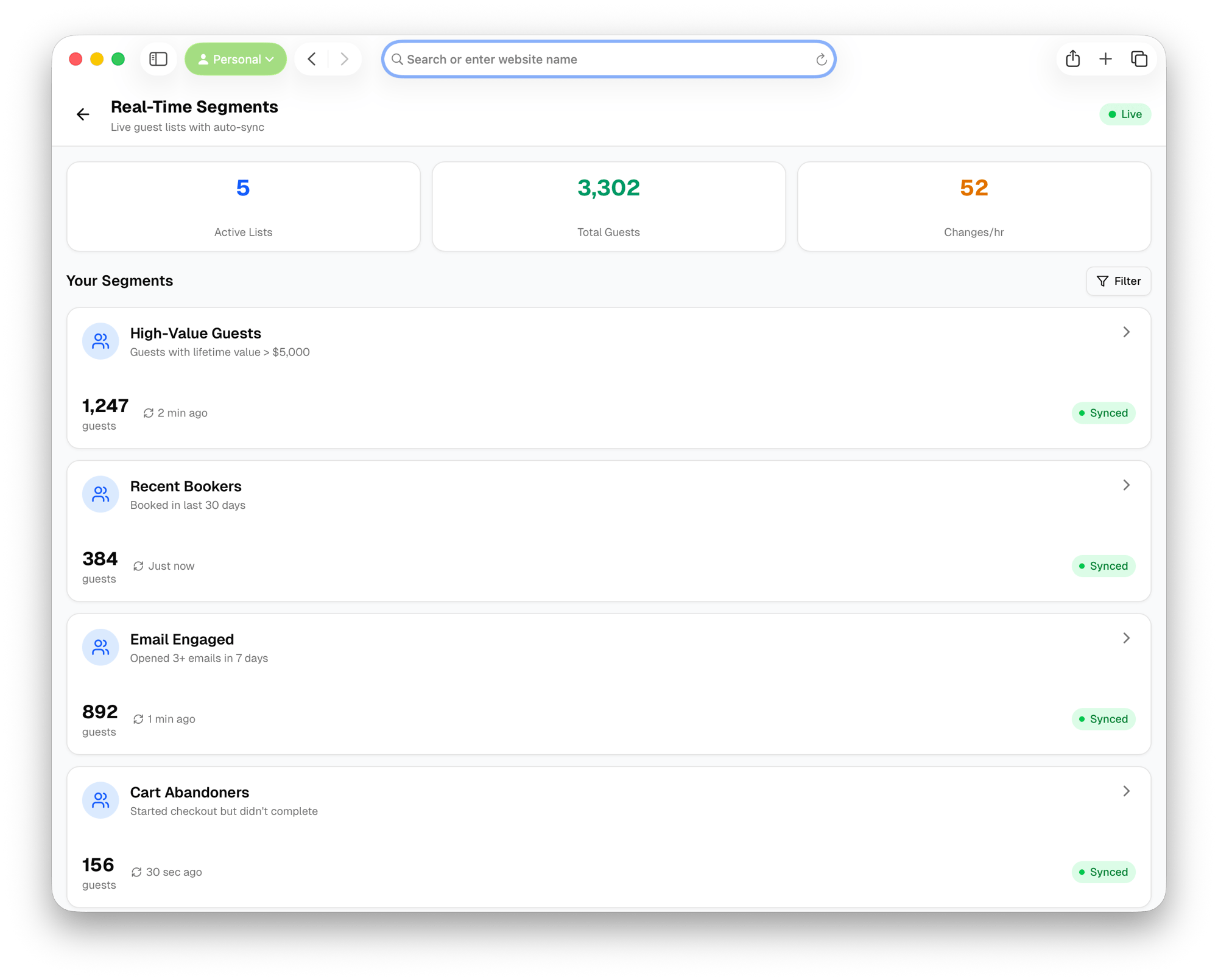Click Synced badge on Cart Abandoners
1218x980 pixels.
click(x=1103, y=872)
